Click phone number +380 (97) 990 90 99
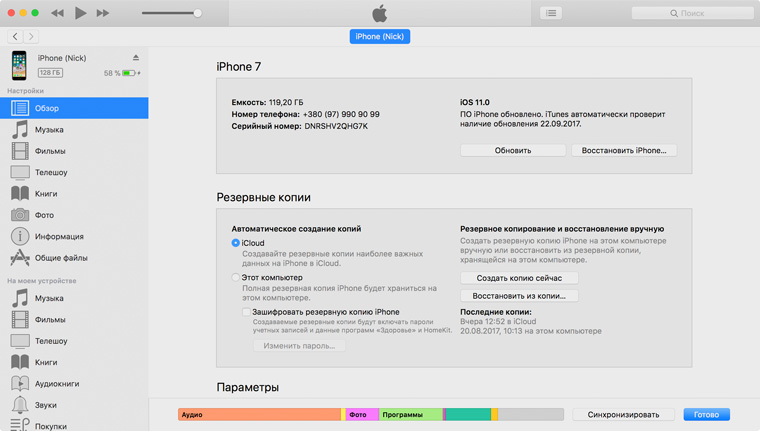This screenshot has width=760, height=431. 341,114
